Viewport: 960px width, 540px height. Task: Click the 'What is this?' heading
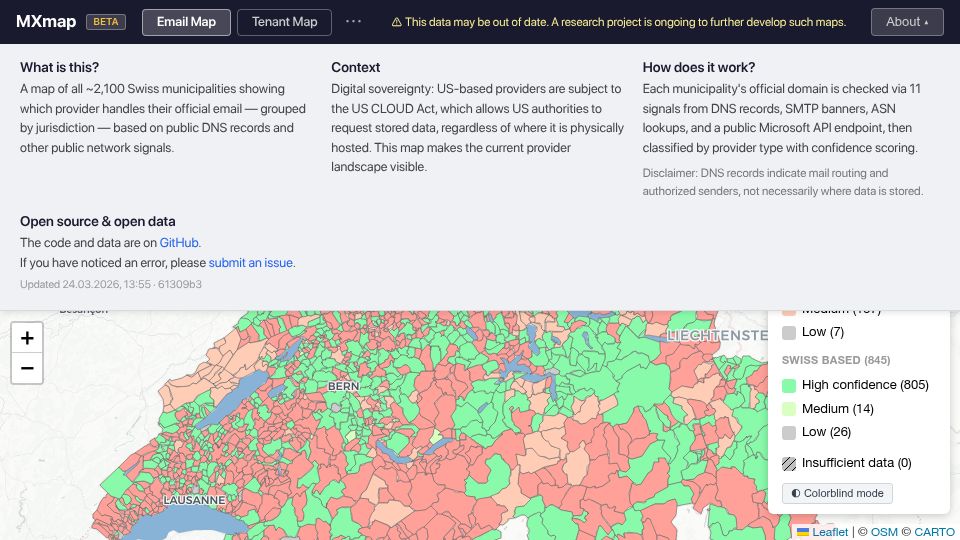pos(59,67)
